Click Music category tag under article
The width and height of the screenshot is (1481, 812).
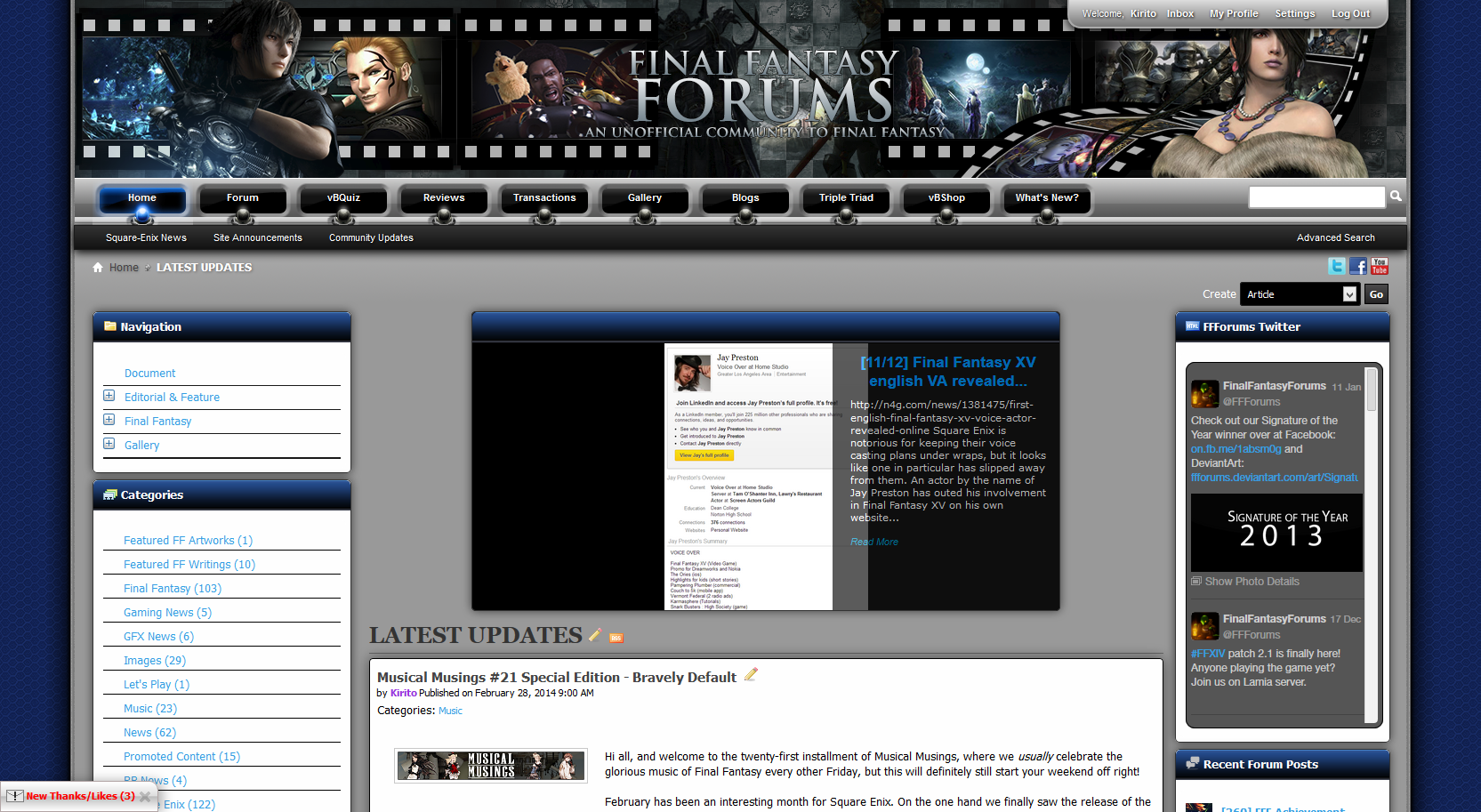(x=450, y=711)
